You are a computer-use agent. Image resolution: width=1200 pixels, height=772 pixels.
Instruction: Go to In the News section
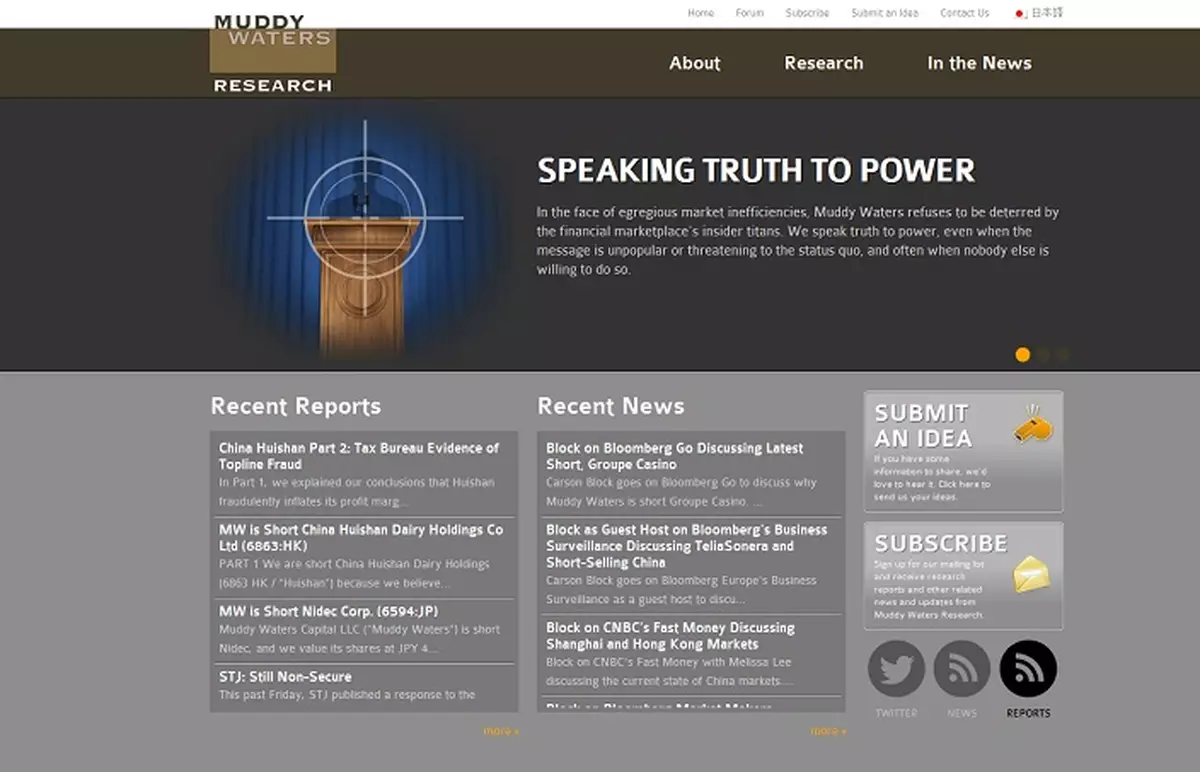pyautogui.click(x=978, y=63)
